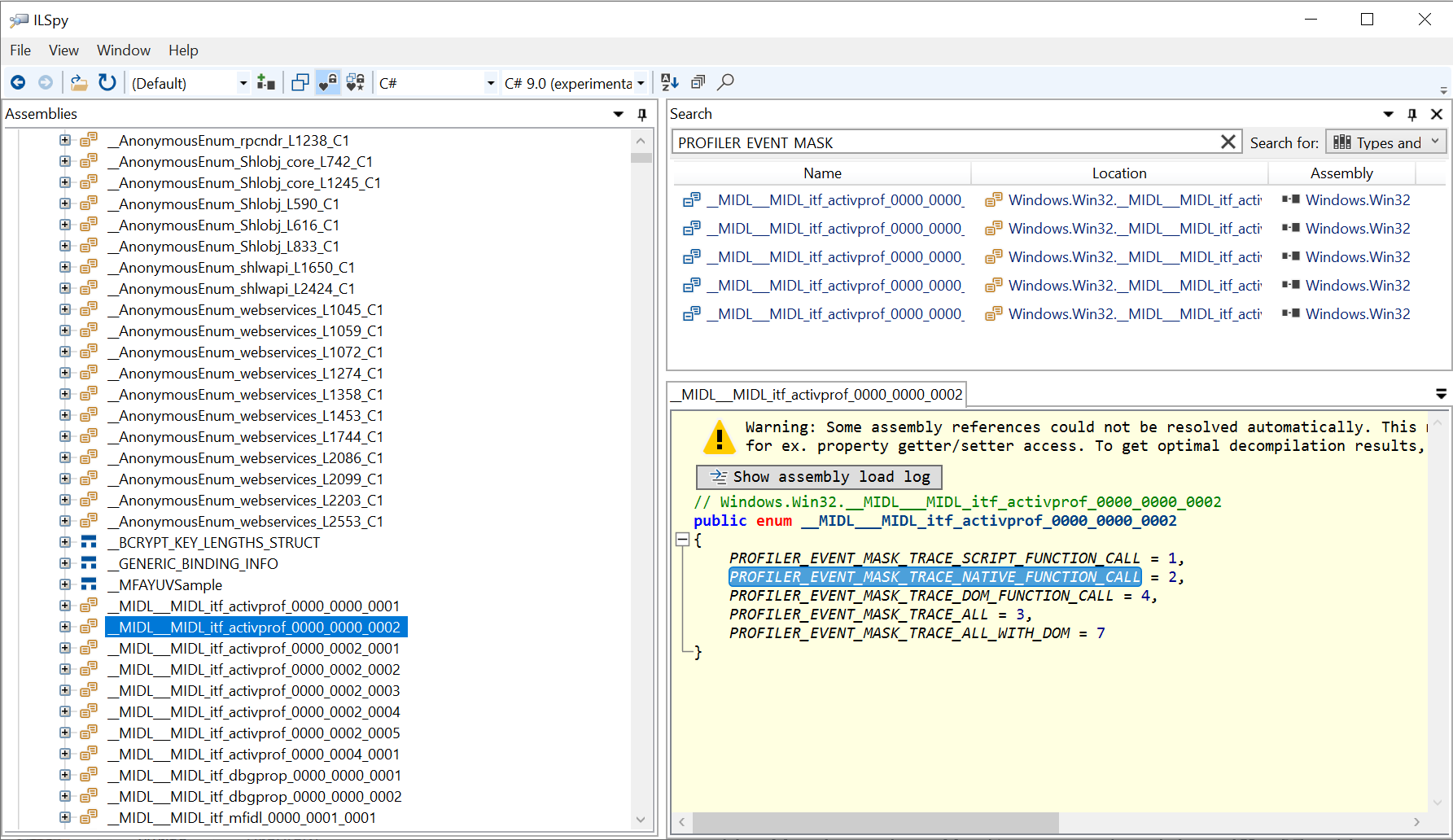Clear the search query with the X button
1453x840 pixels.
[x=1228, y=141]
